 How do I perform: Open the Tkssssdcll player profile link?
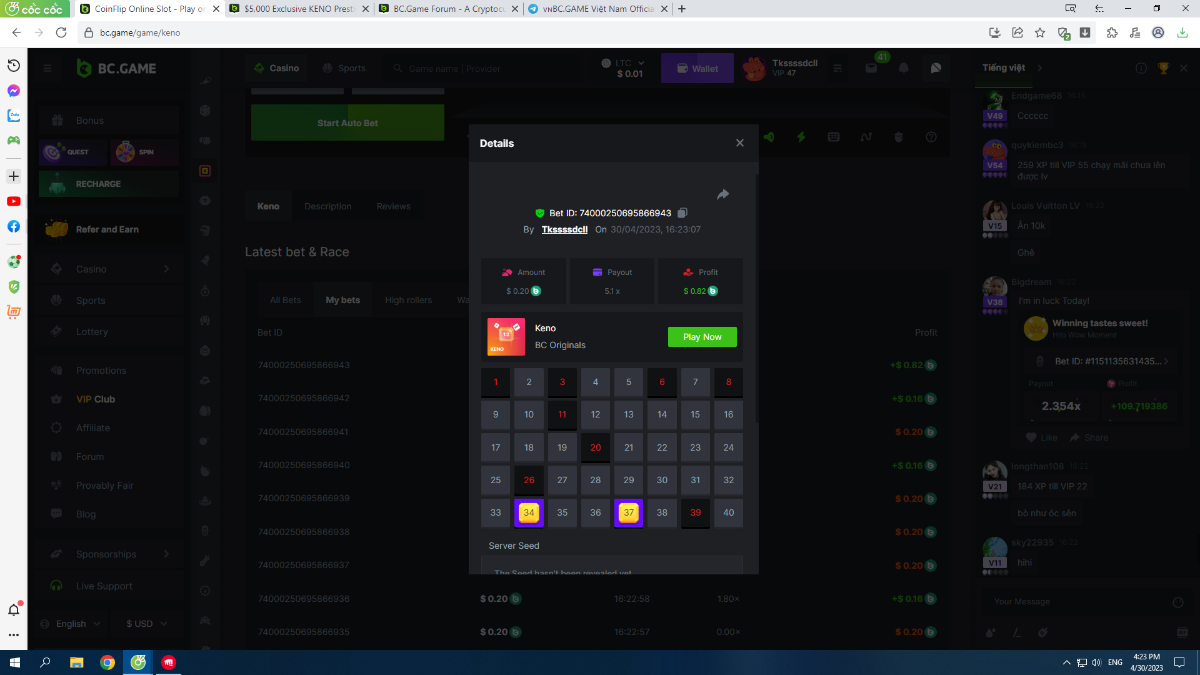(564, 229)
